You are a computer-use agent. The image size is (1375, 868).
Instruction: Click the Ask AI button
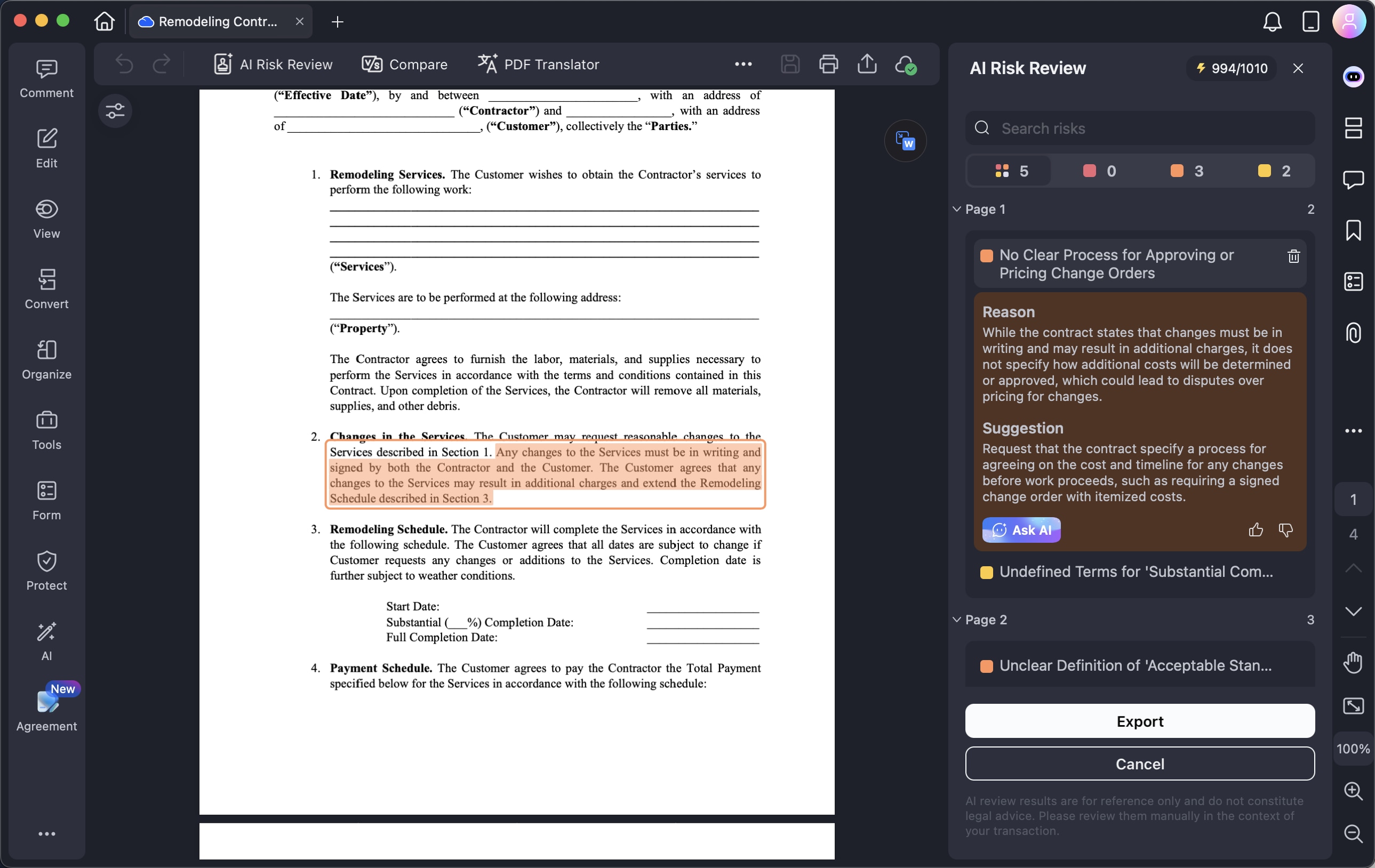tap(1021, 530)
